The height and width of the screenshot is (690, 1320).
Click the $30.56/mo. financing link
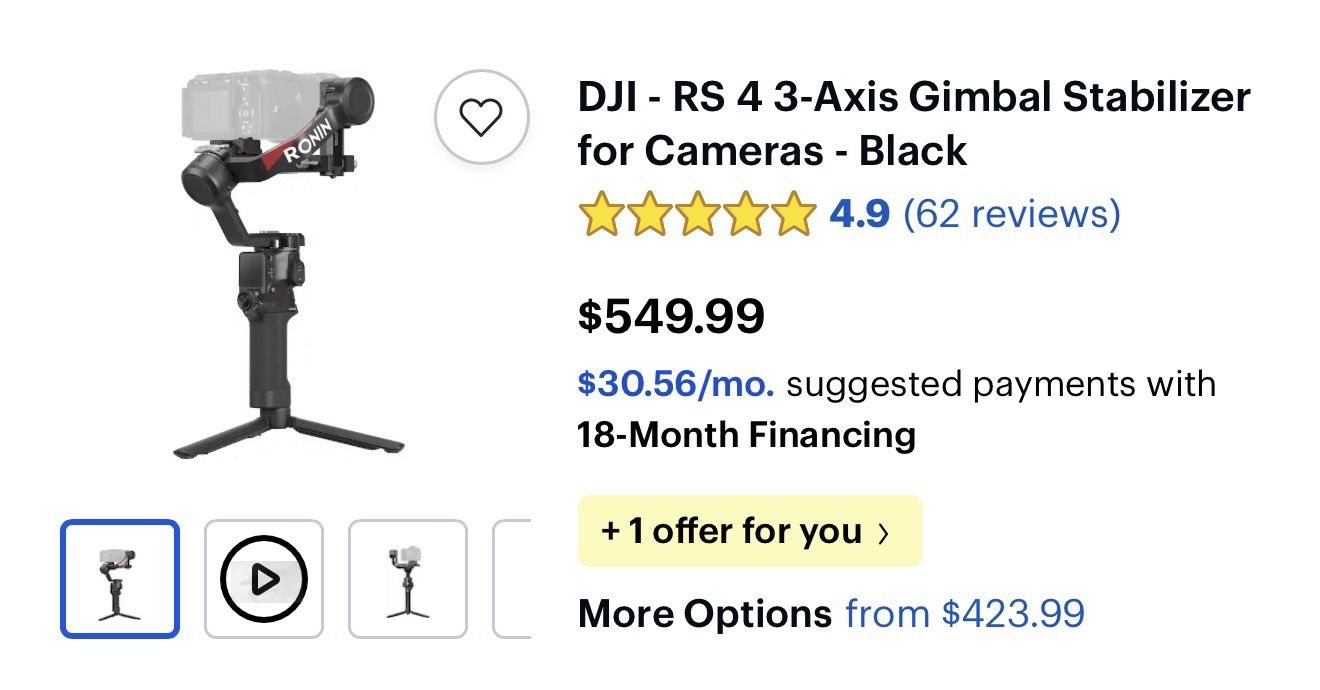(676, 384)
